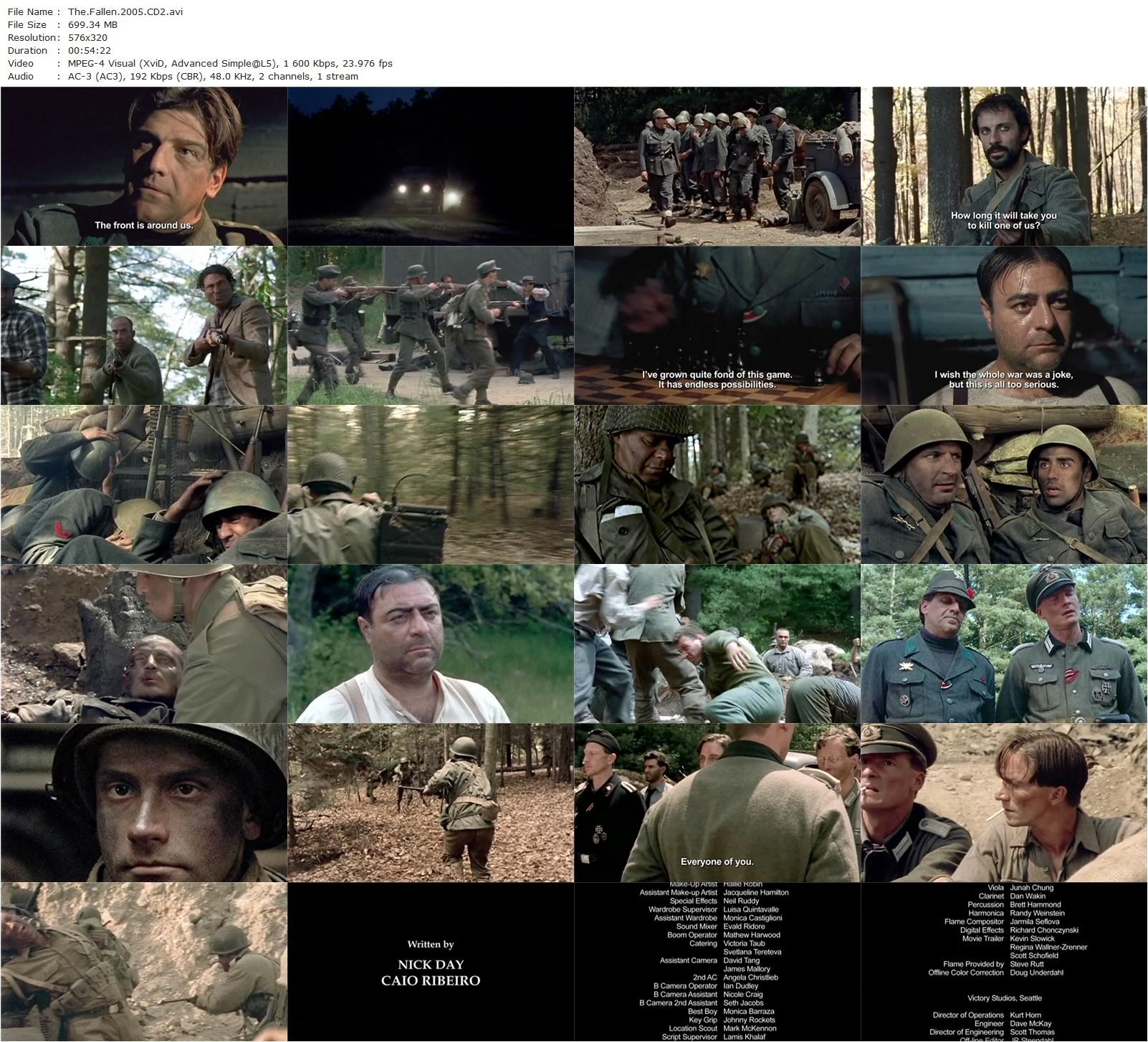This screenshot has width=1148, height=1042.
Task: Open the chess board frame with fond-of-this-game subtitle
Action: click(717, 326)
